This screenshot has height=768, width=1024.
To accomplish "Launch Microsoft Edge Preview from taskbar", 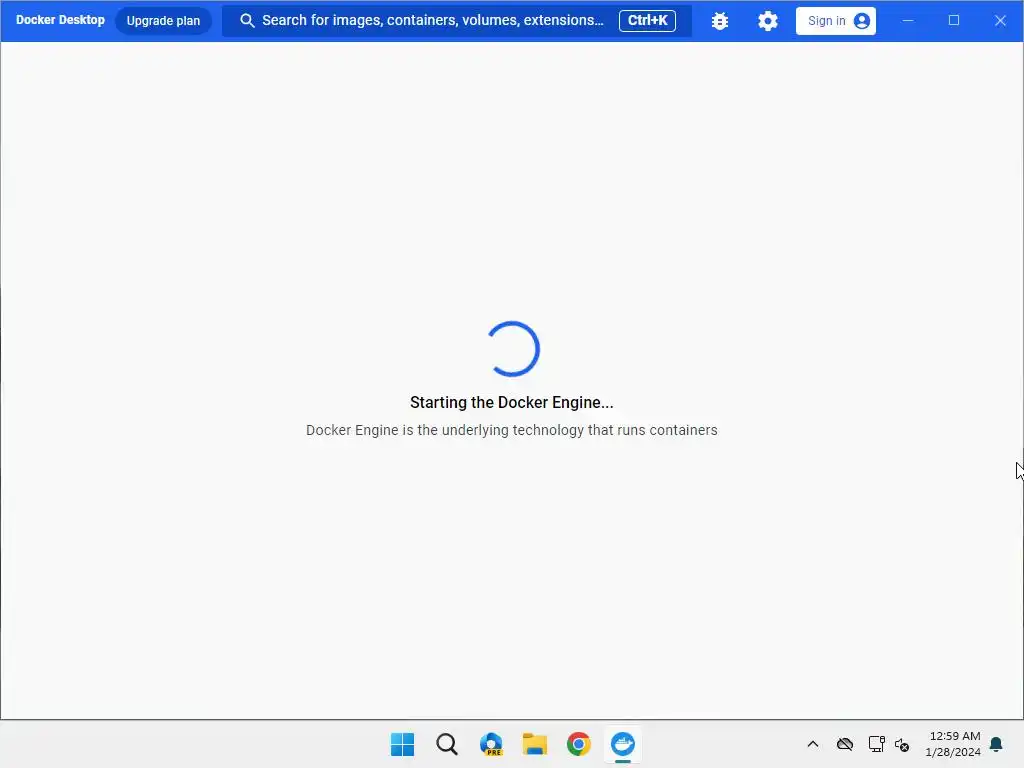I will (491, 744).
